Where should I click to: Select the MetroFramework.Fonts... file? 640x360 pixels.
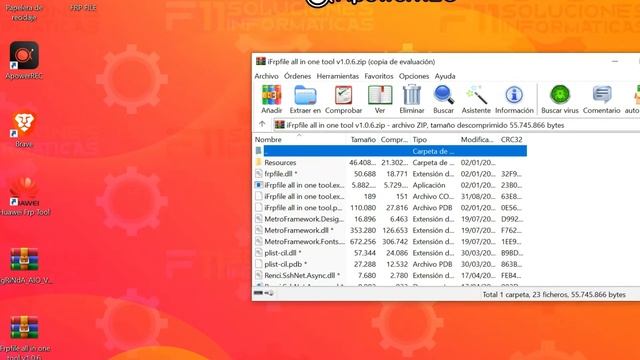(x=390, y=242)
